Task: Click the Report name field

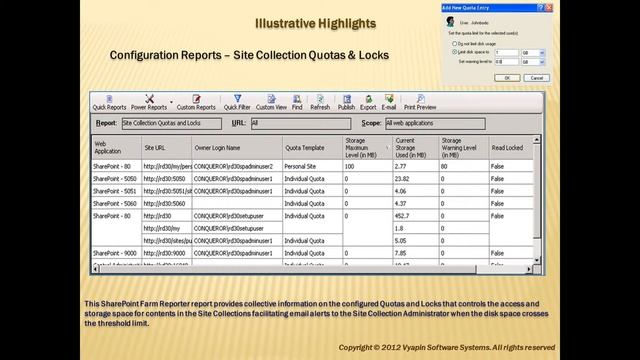Action: pos(172,123)
